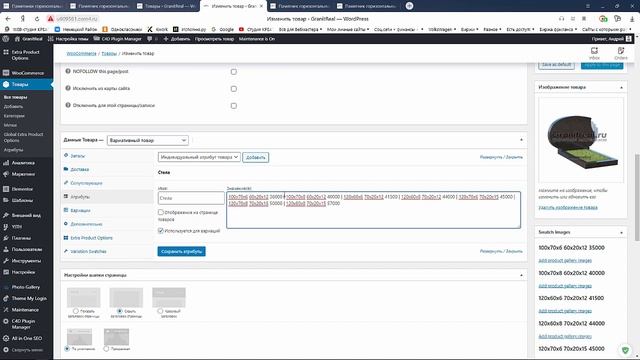
Task: Tick the Отключить для этой страницы/записи checkbox
Action: [233, 106]
